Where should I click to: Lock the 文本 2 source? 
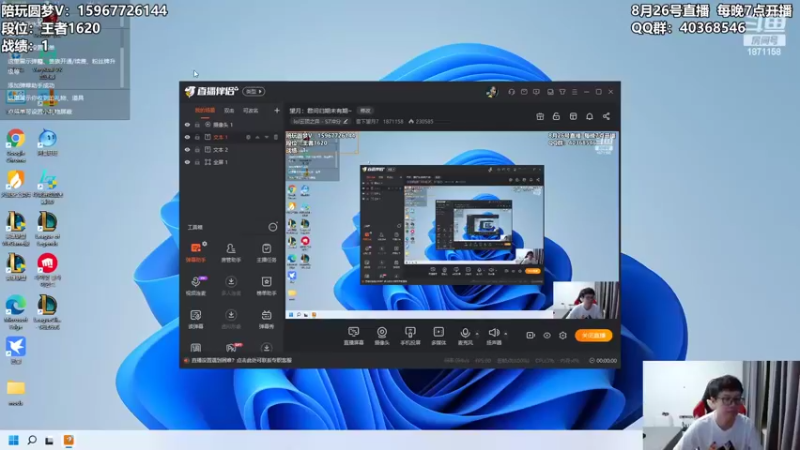tap(197, 149)
